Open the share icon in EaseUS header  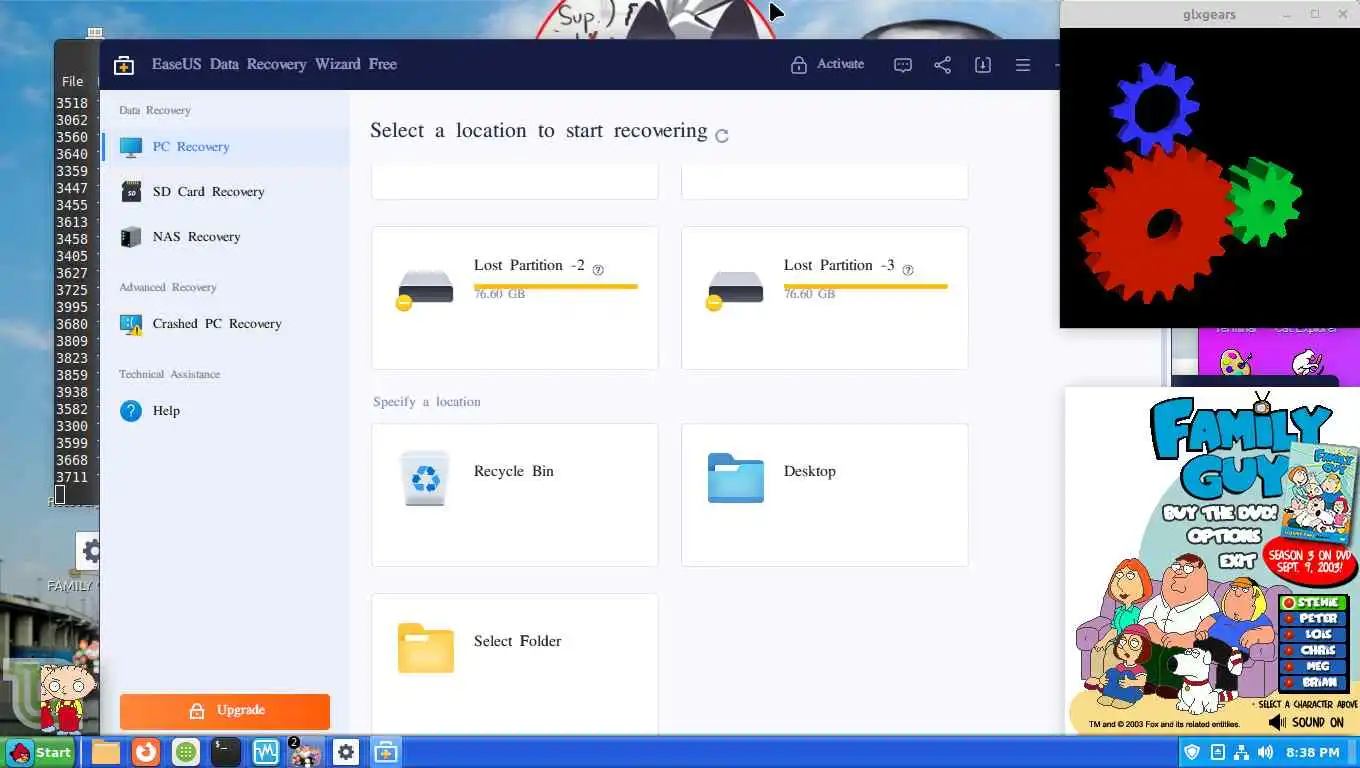pos(942,65)
